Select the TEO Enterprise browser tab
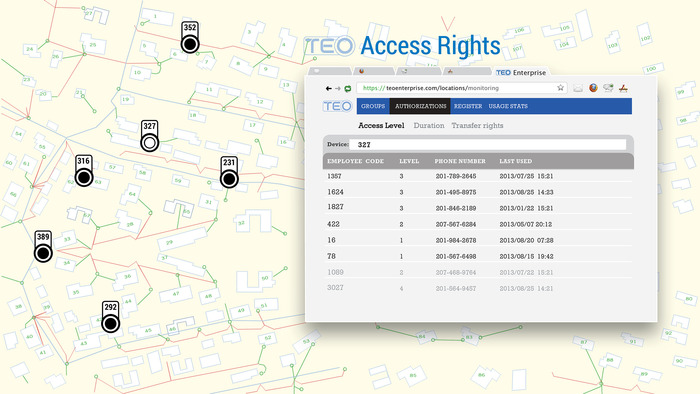The width and height of the screenshot is (700, 394). (x=521, y=72)
